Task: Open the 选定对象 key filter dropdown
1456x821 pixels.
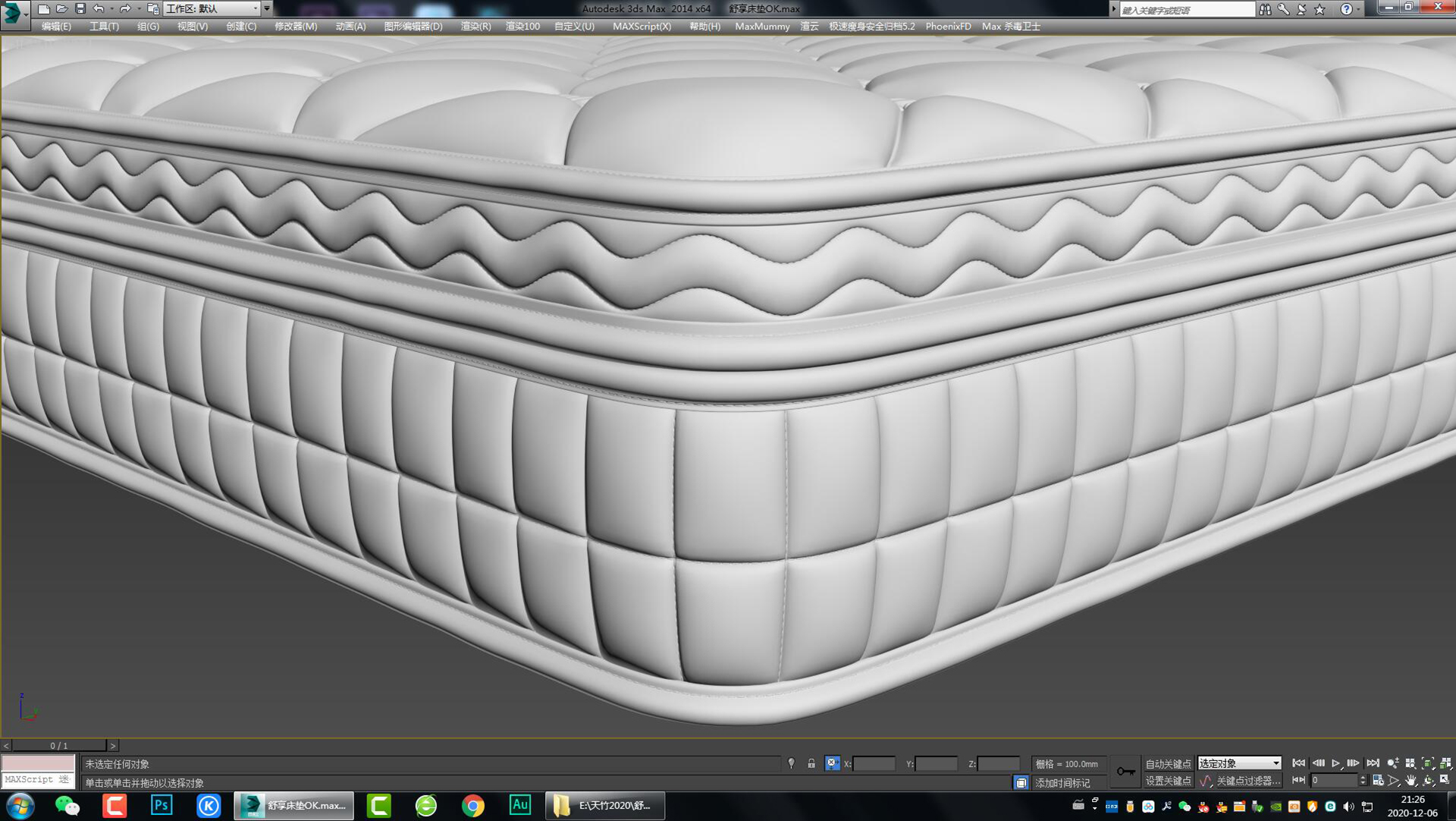Action: [x=1276, y=763]
